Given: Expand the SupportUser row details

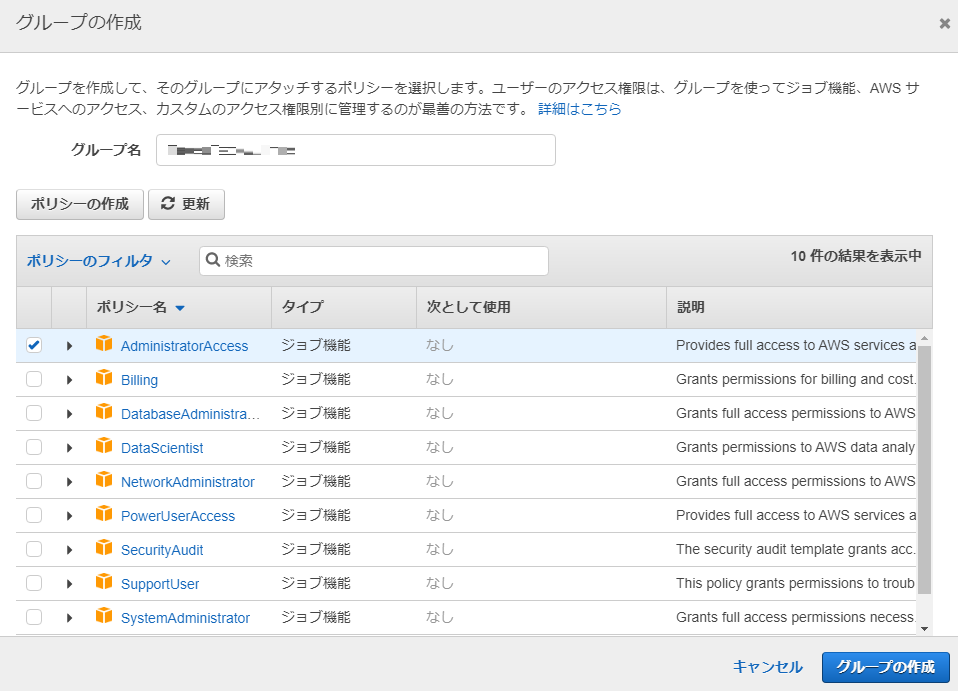Looking at the screenshot, I should (x=69, y=584).
